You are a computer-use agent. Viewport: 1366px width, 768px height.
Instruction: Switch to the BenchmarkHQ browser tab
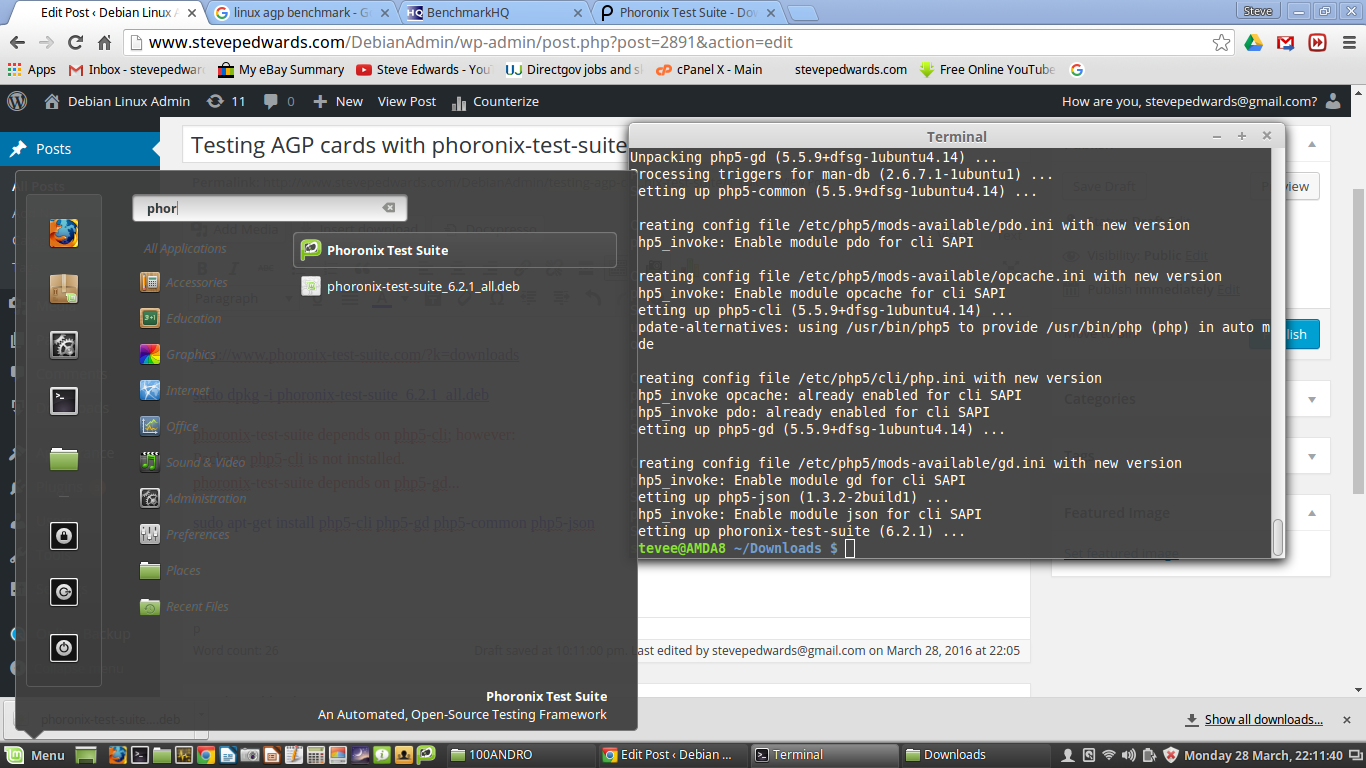pos(495,13)
